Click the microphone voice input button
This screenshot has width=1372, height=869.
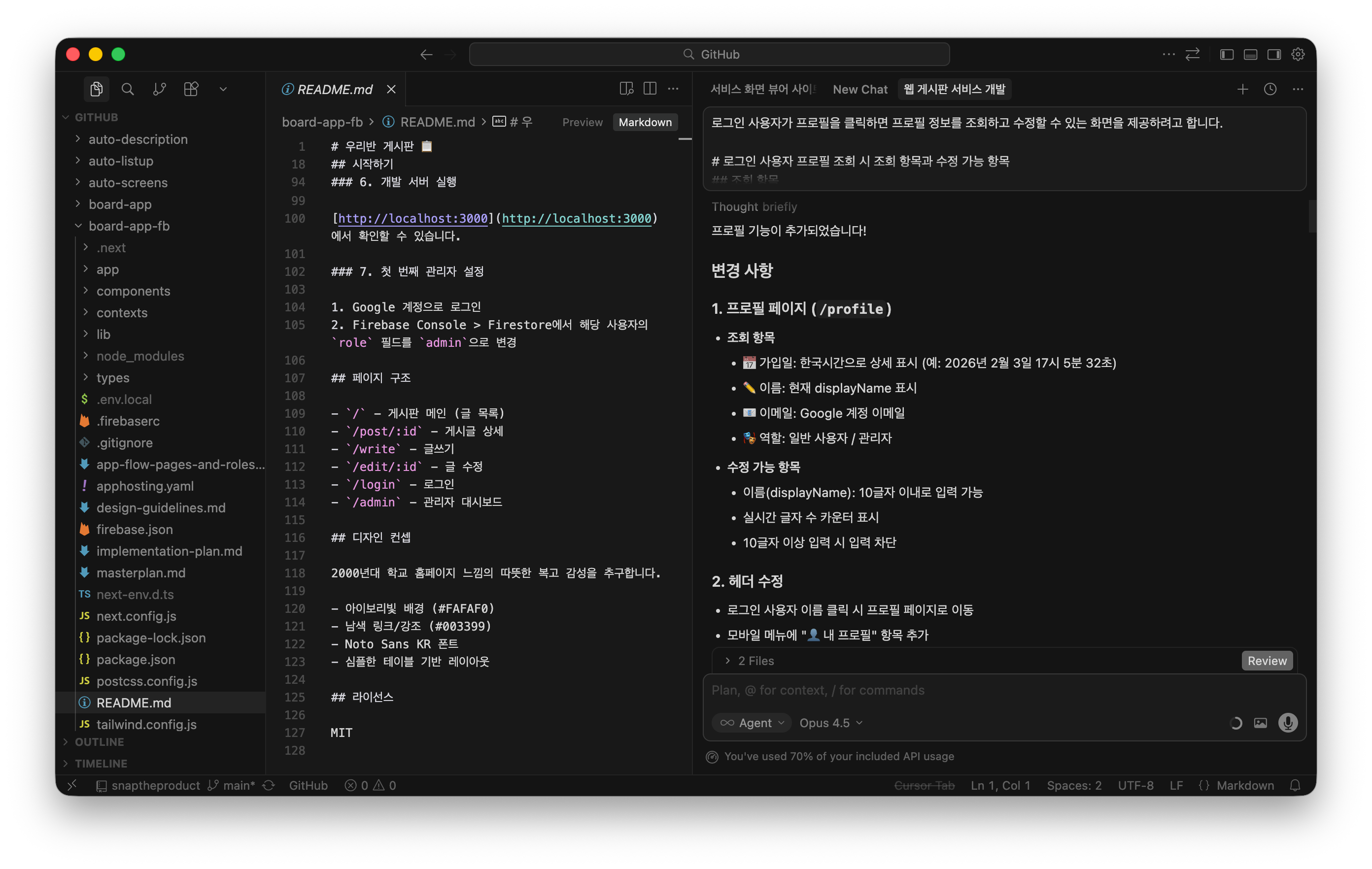[x=1288, y=723]
